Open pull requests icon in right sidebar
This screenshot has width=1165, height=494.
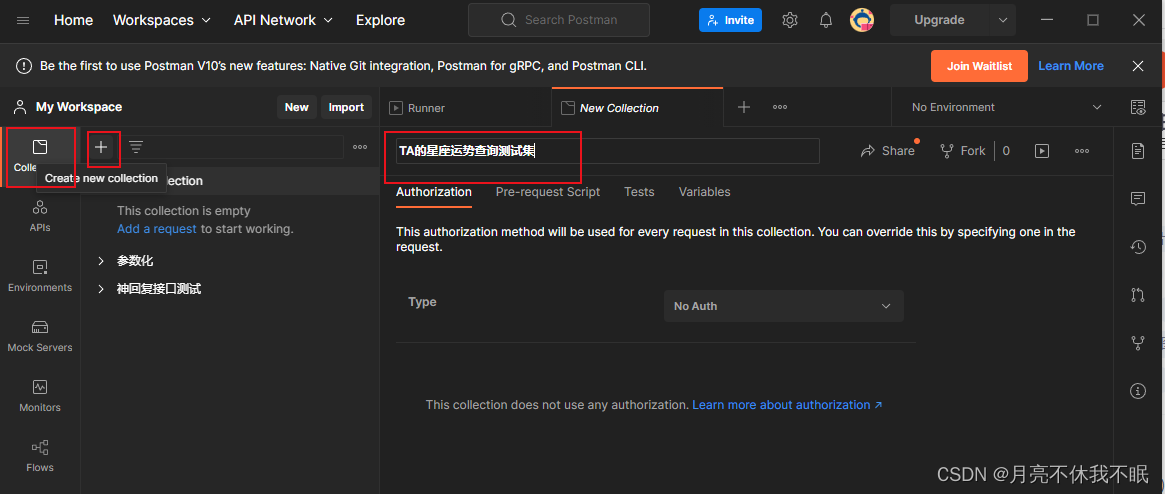(1138, 294)
